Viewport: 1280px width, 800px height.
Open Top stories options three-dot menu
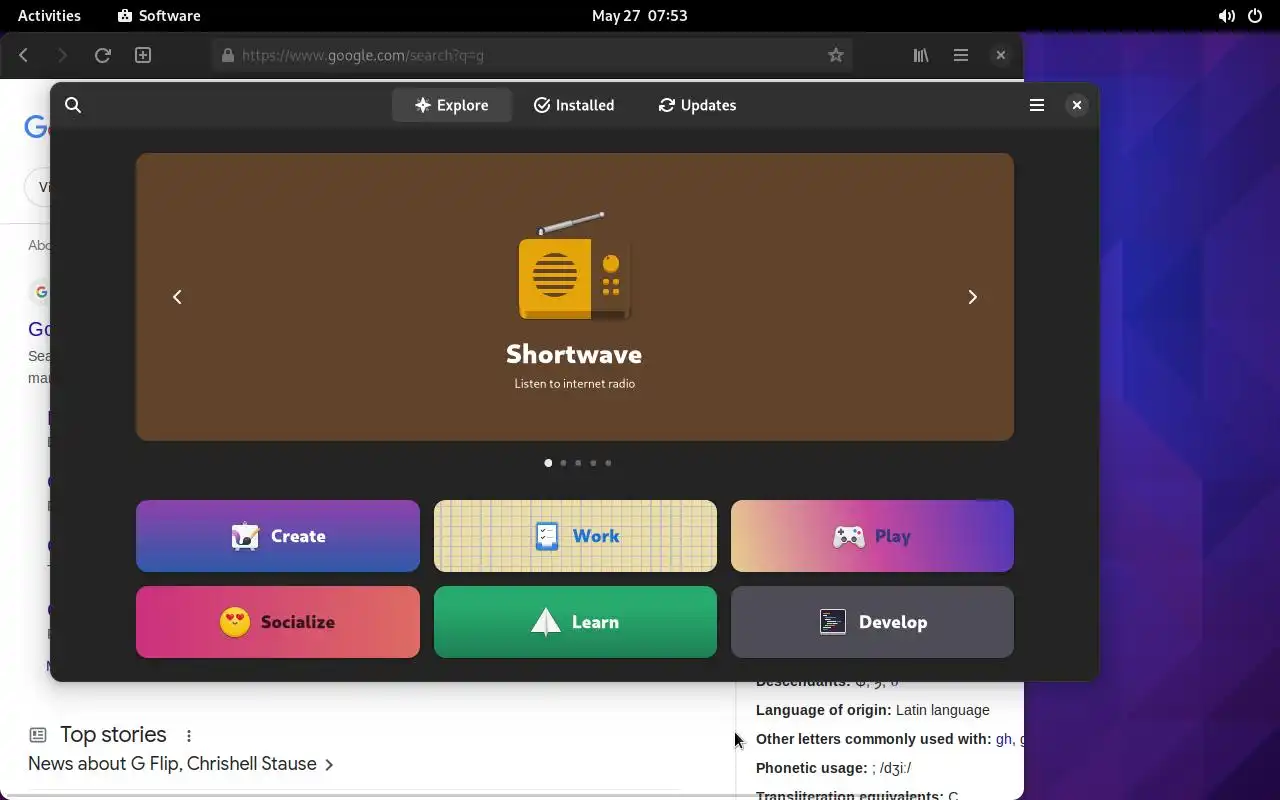189,736
